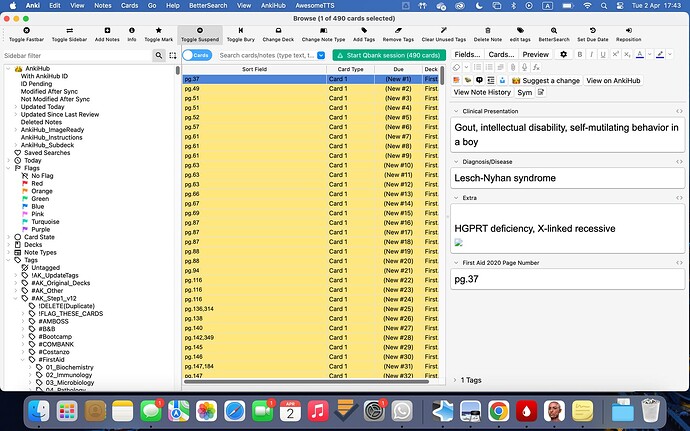Click the Sidebar filter input field

77,55
